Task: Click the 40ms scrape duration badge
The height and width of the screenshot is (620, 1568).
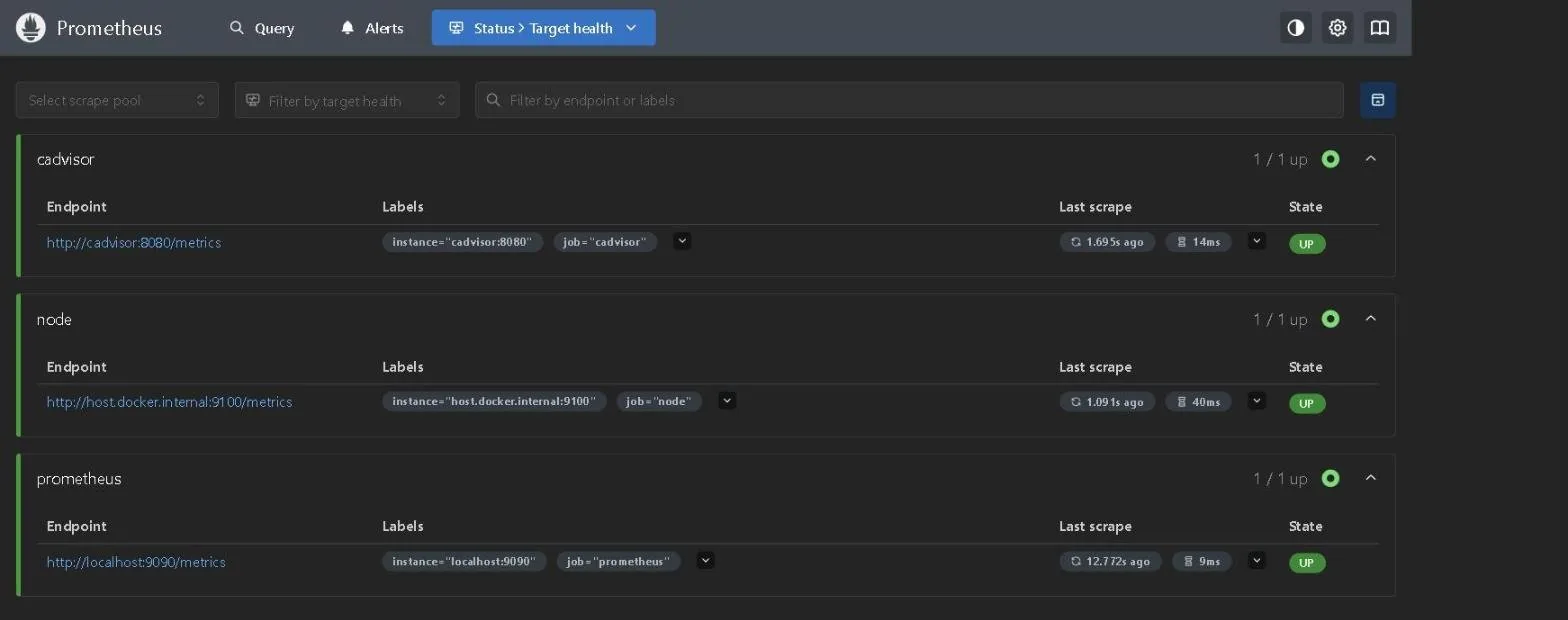Action: click(1198, 402)
